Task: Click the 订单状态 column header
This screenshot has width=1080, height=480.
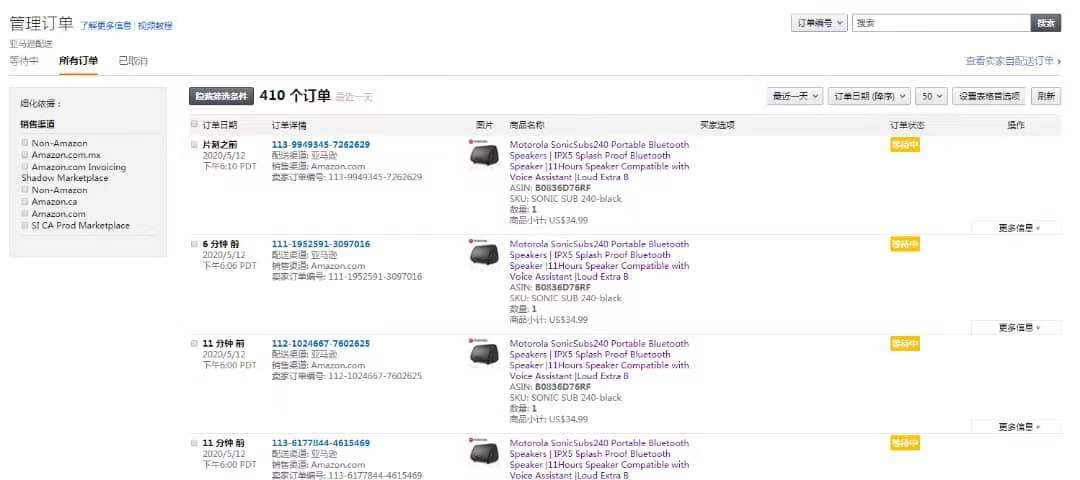Action: 907,125
